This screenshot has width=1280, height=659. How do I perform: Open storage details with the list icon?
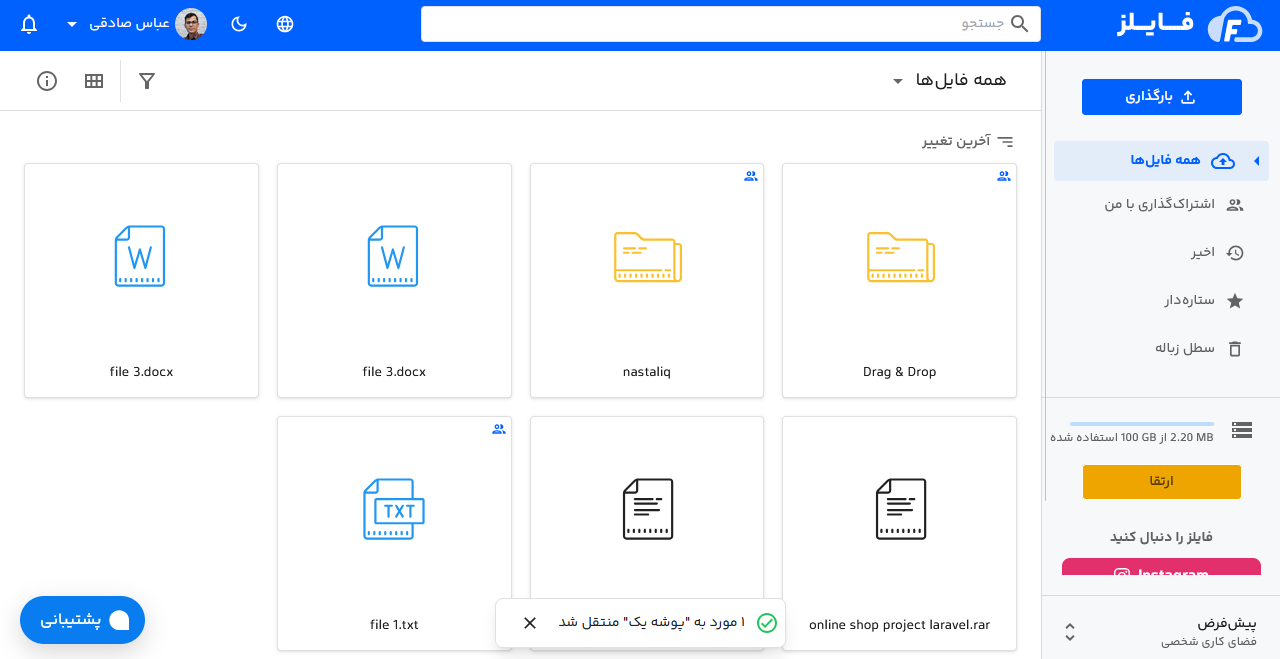(x=1241, y=430)
